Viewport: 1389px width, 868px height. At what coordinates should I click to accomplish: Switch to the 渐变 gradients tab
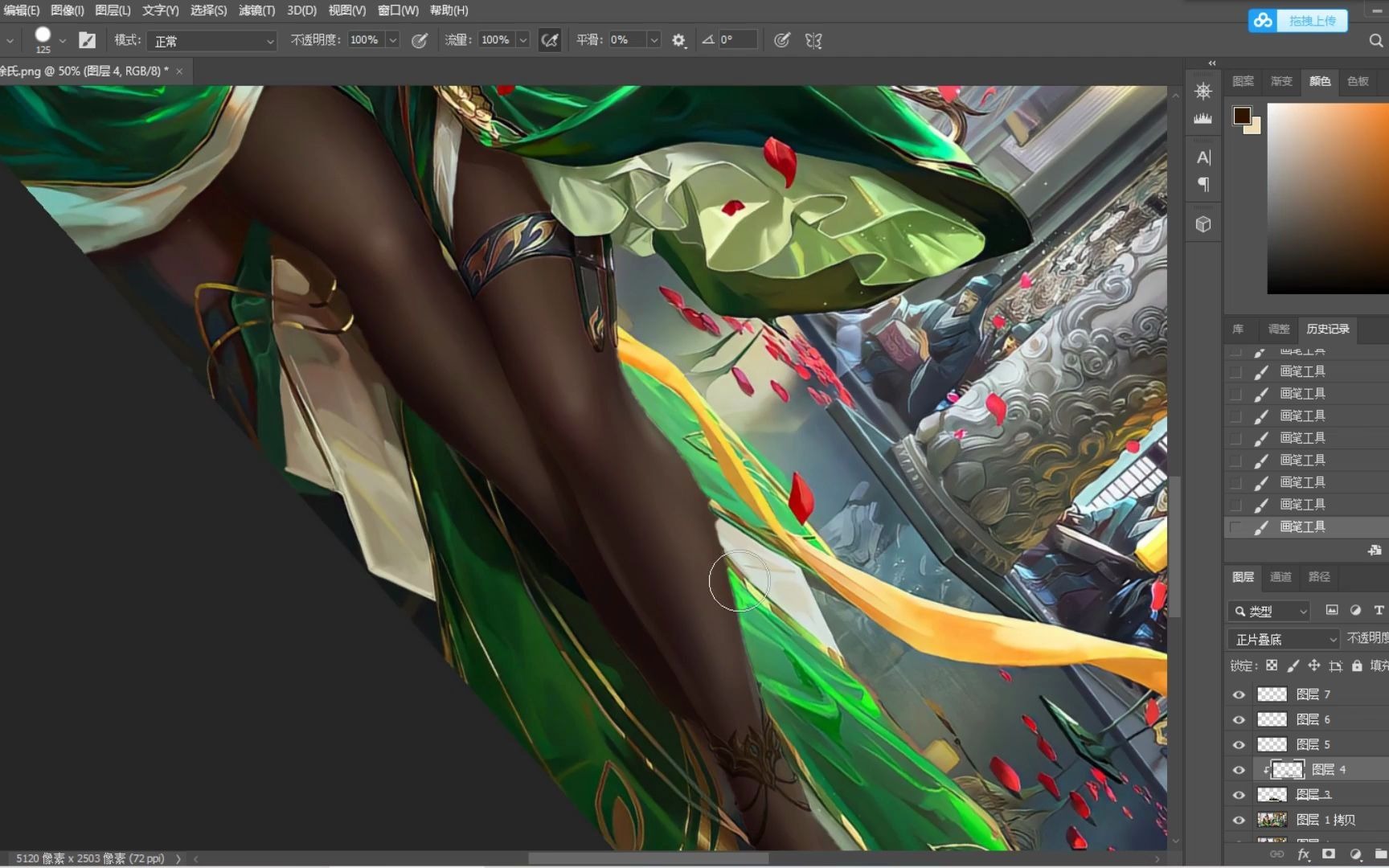1281,81
